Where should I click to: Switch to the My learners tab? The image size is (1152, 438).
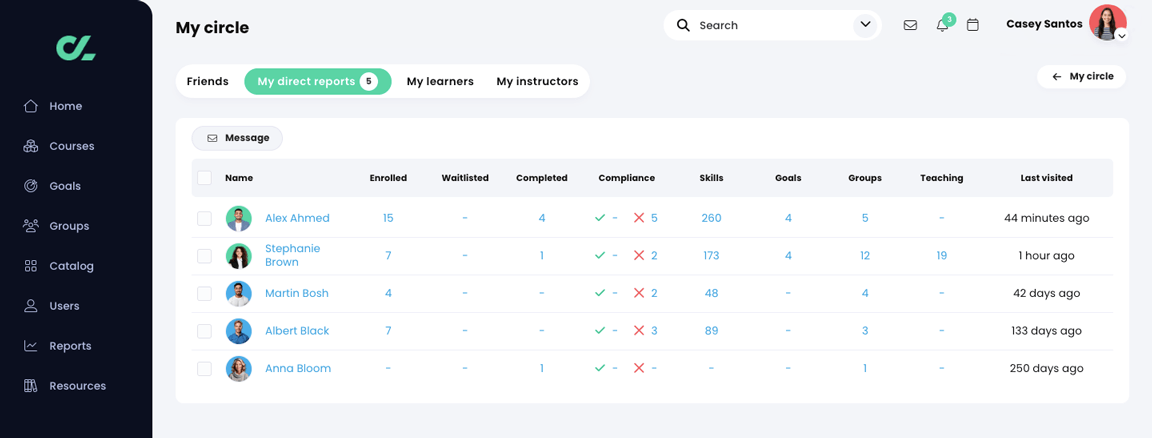pos(440,82)
